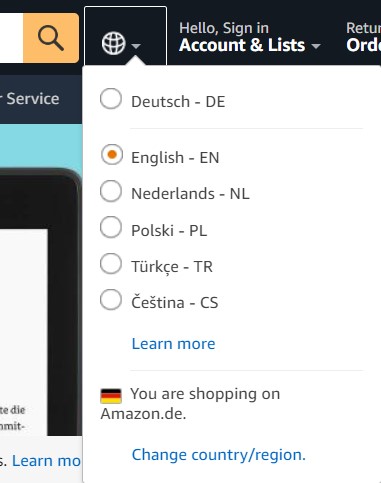Click the German flag icon

pyautogui.click(x=111, y=396)
